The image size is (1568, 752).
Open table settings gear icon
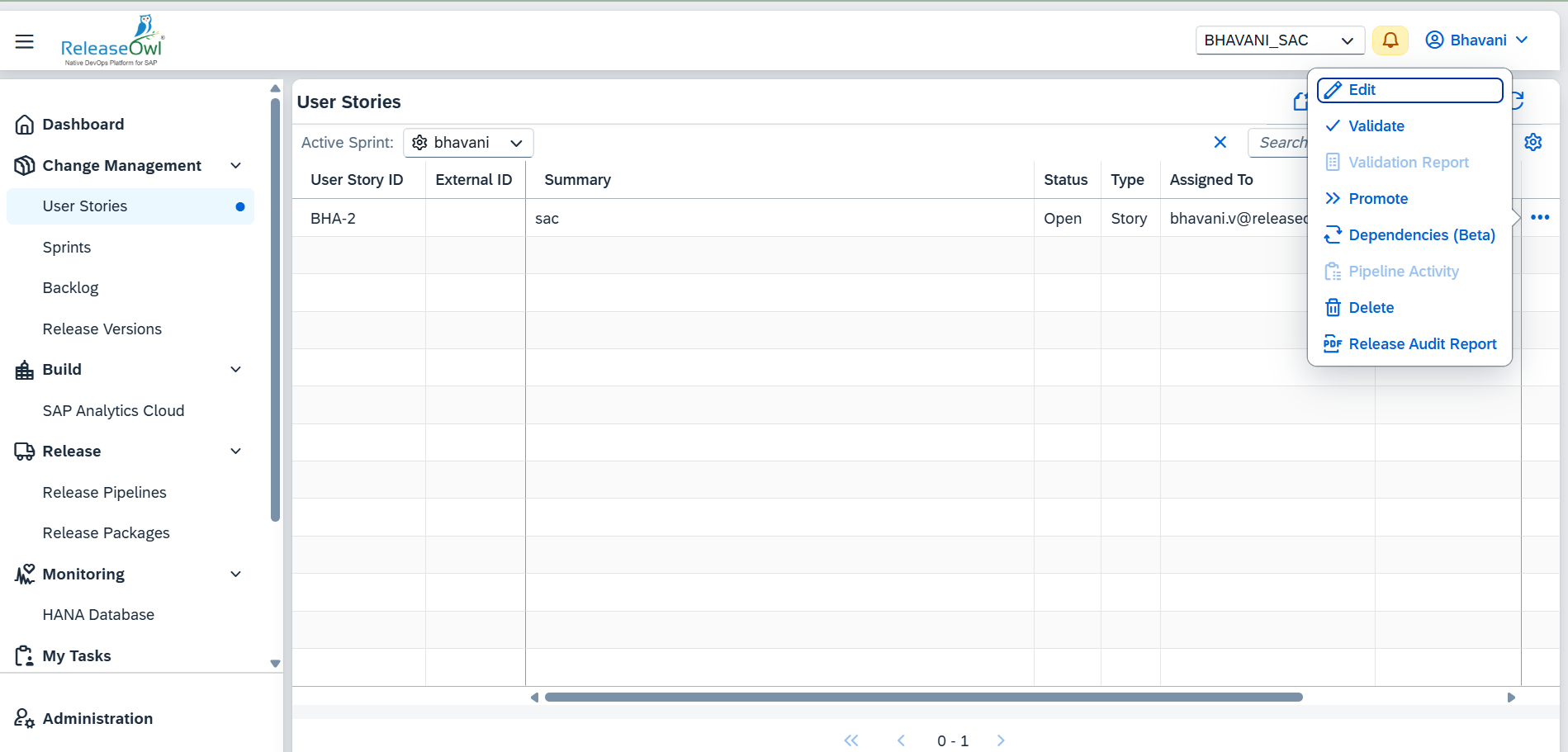point(1532,142)
